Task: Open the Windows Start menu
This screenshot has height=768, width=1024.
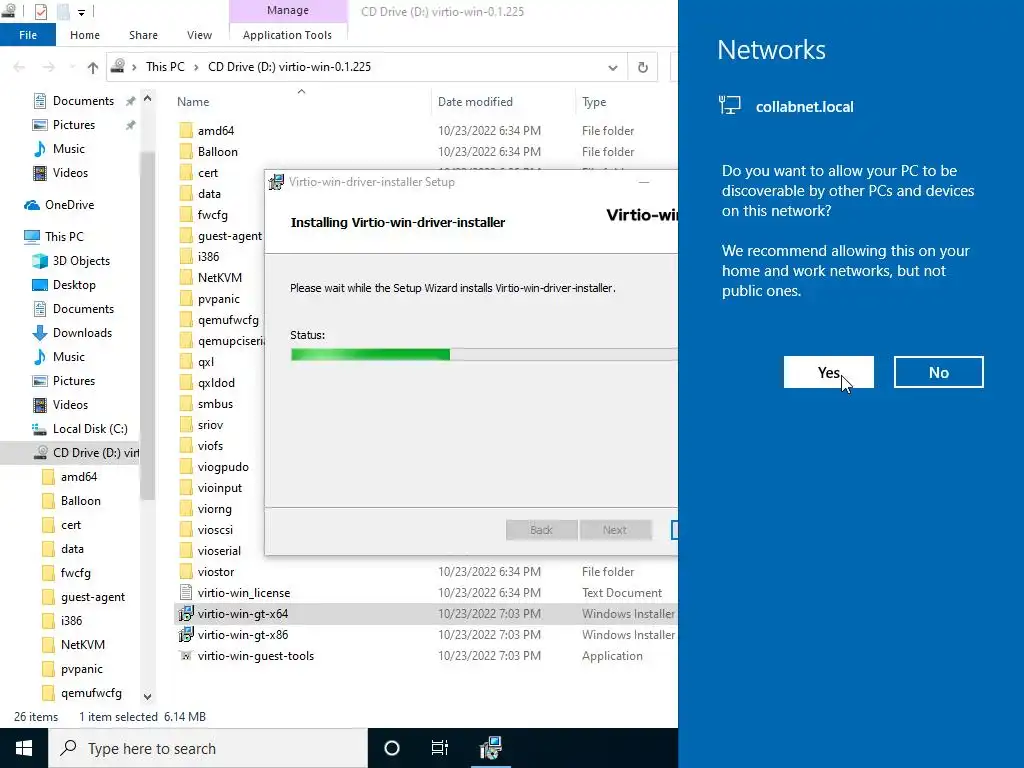Action: pos(24,748)
